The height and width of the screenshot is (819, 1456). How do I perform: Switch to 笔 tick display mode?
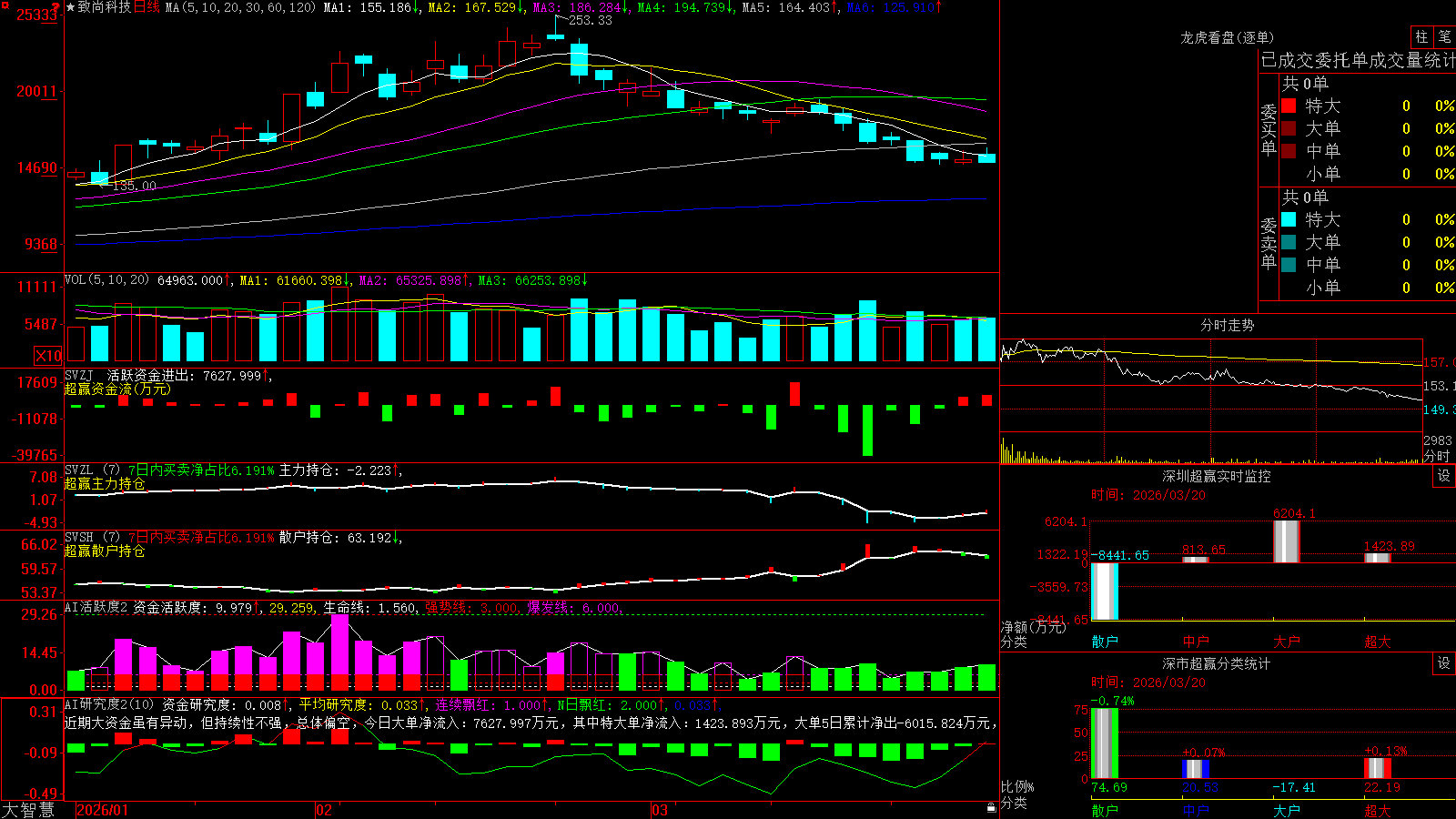[x=1444, y=36]
